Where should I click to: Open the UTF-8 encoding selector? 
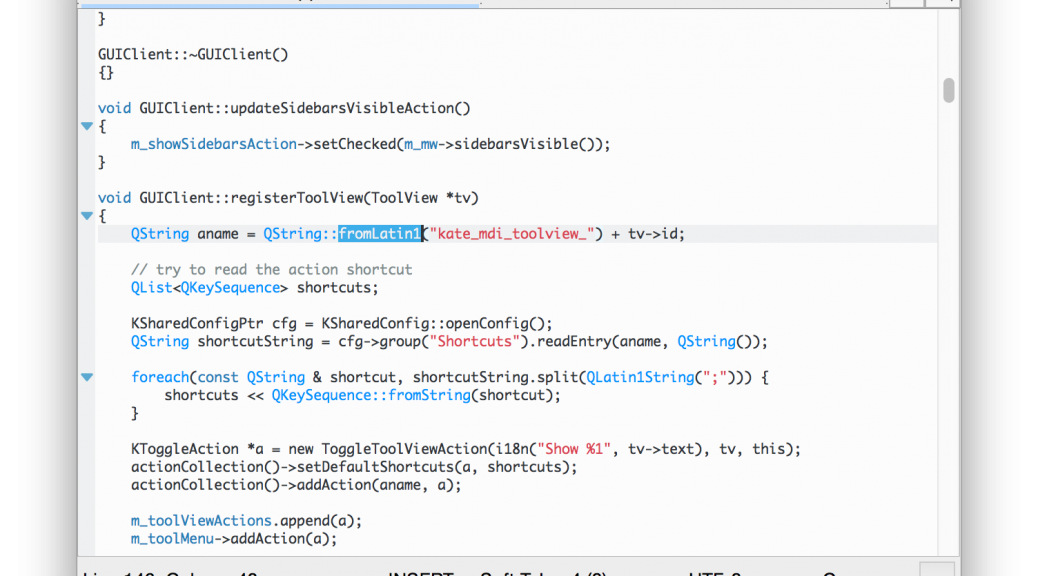click(x=720, y=573)
